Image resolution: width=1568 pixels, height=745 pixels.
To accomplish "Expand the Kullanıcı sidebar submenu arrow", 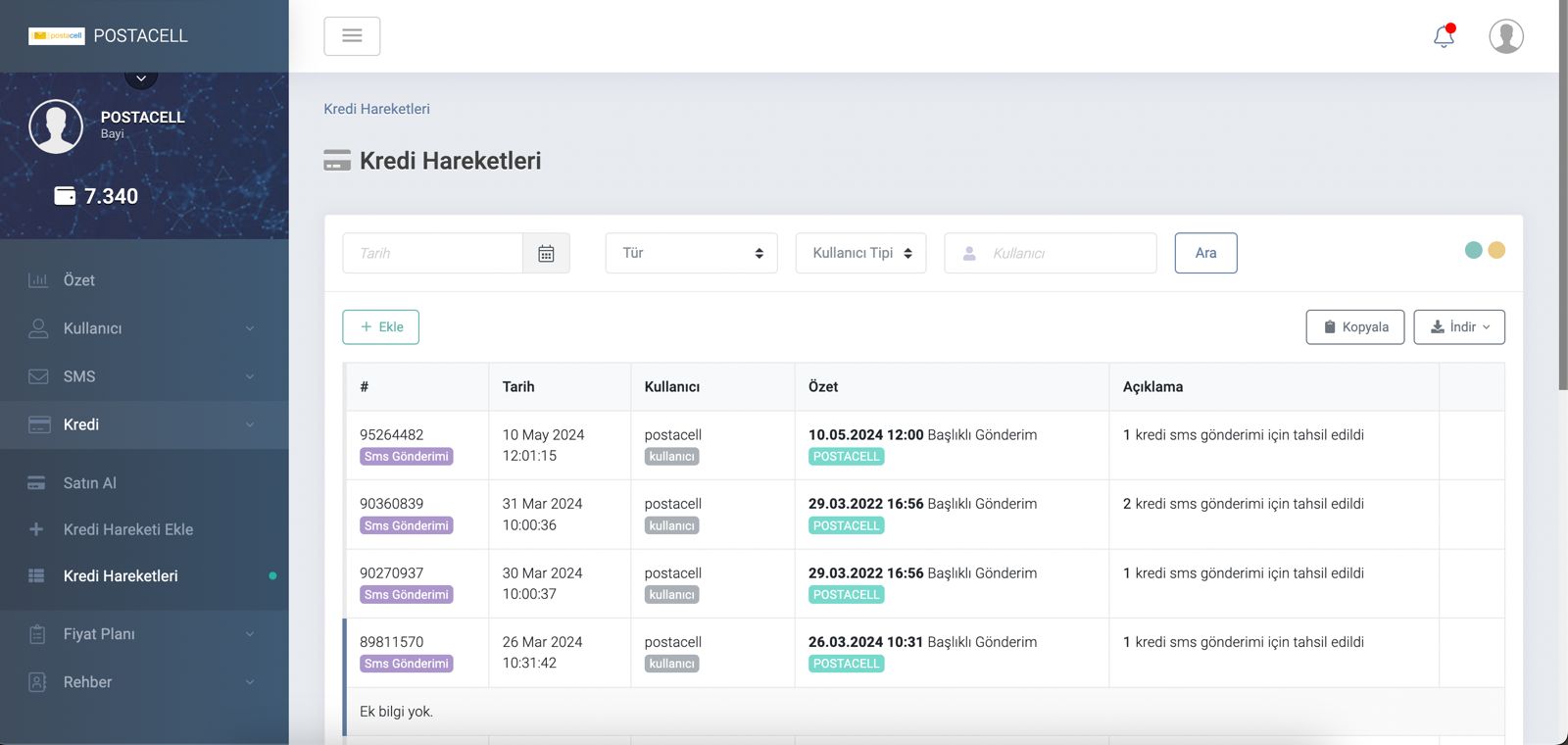I will coord(250,328).
